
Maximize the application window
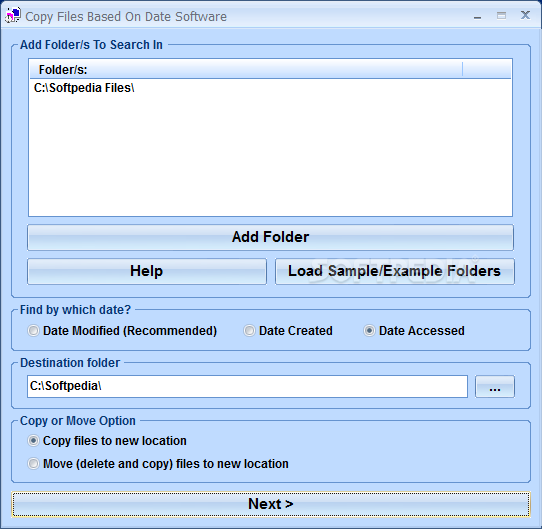[x=501, y=16]
